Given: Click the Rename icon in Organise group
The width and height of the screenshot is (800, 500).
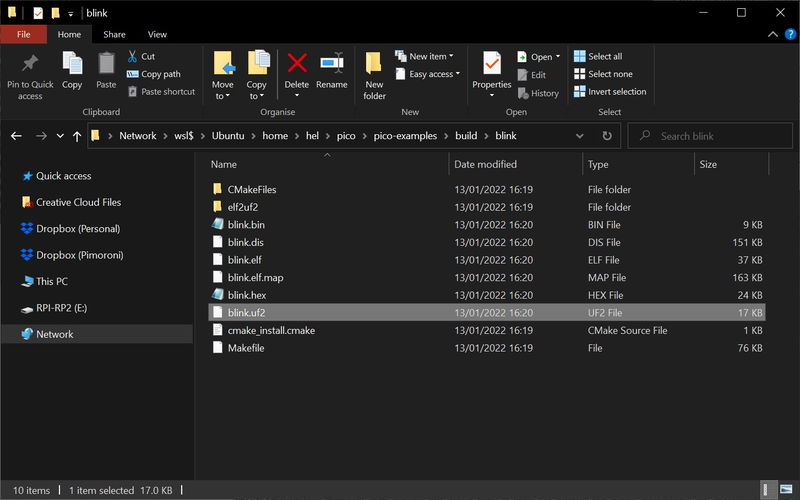Looking at the screenshot, I should (x=331, y=64).
